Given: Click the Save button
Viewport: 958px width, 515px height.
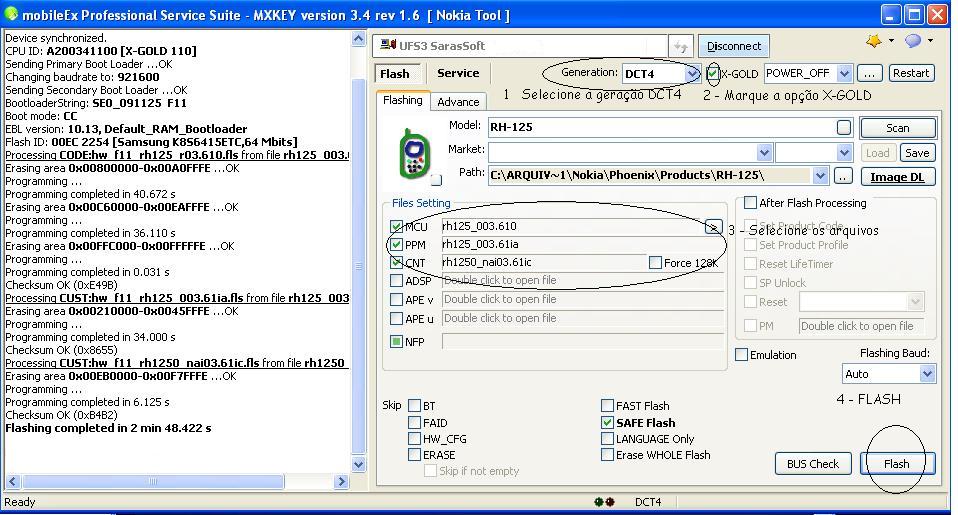Looking at the screenshot, I should click(917, 153).
